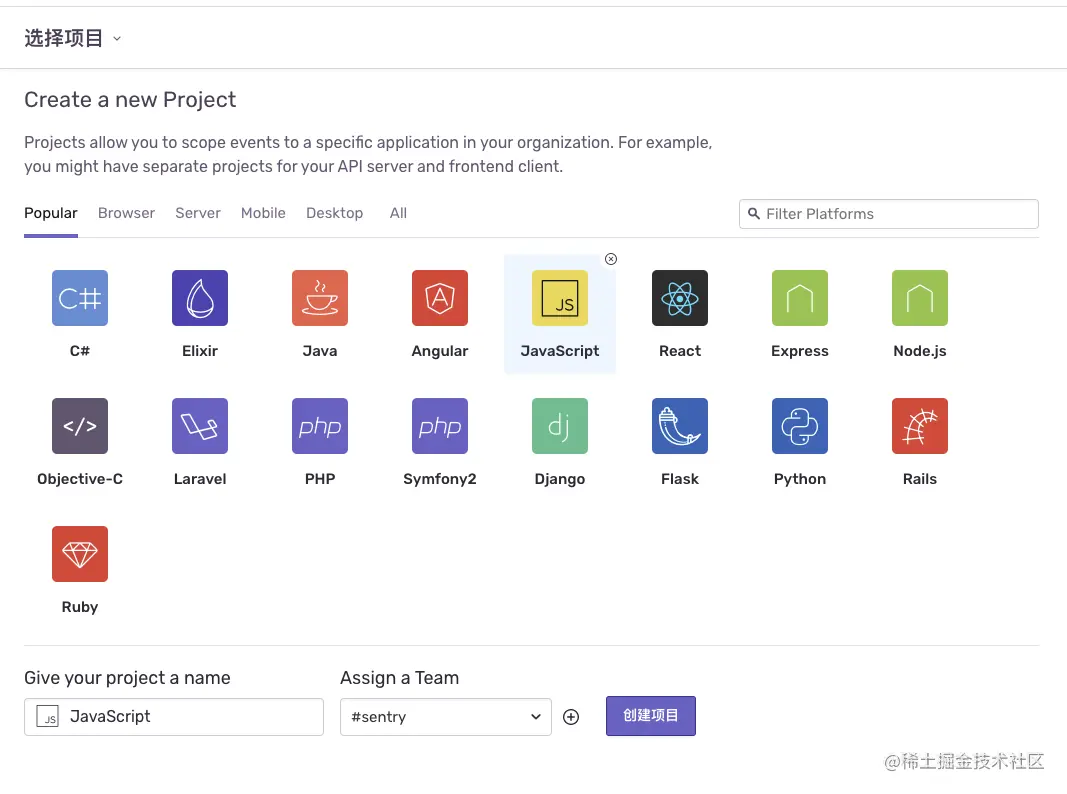Select the Flask platform icon

[680, 426]
